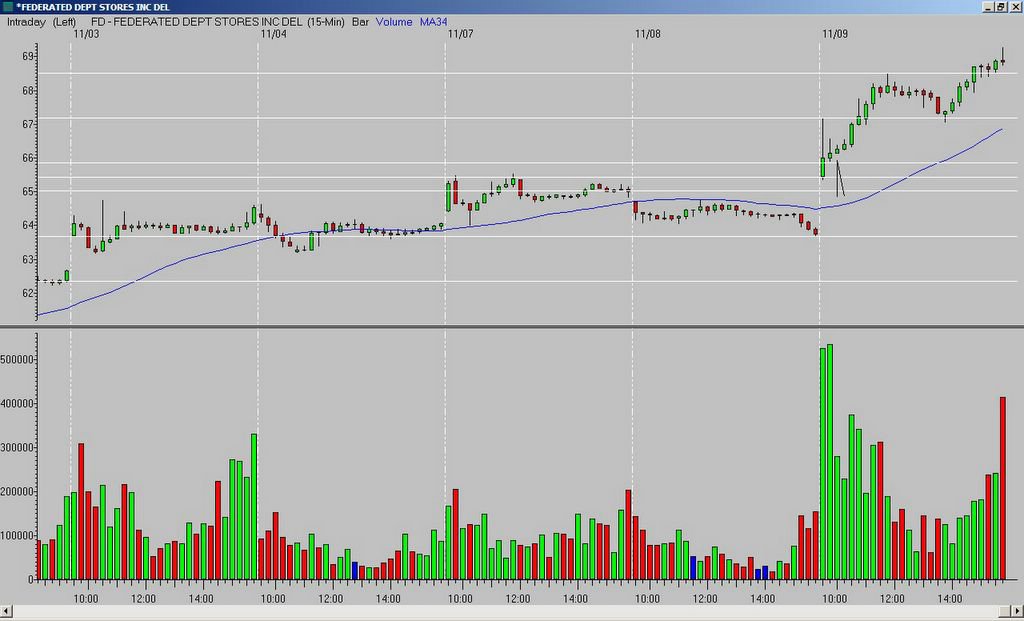Click the 14:00 time label of 11/07 session
Viewport: 1024px width, 621px height.
576,599
